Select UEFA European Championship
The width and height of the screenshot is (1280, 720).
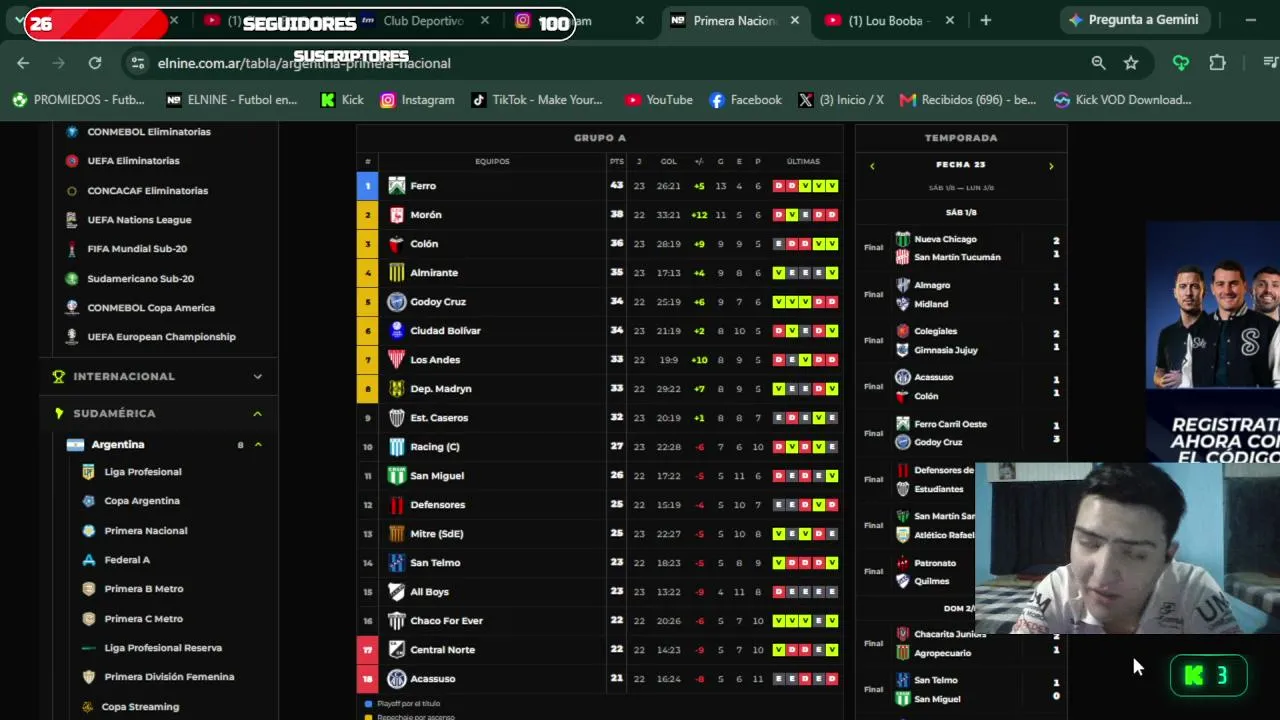pyautogui.click(x=161, y=337)
